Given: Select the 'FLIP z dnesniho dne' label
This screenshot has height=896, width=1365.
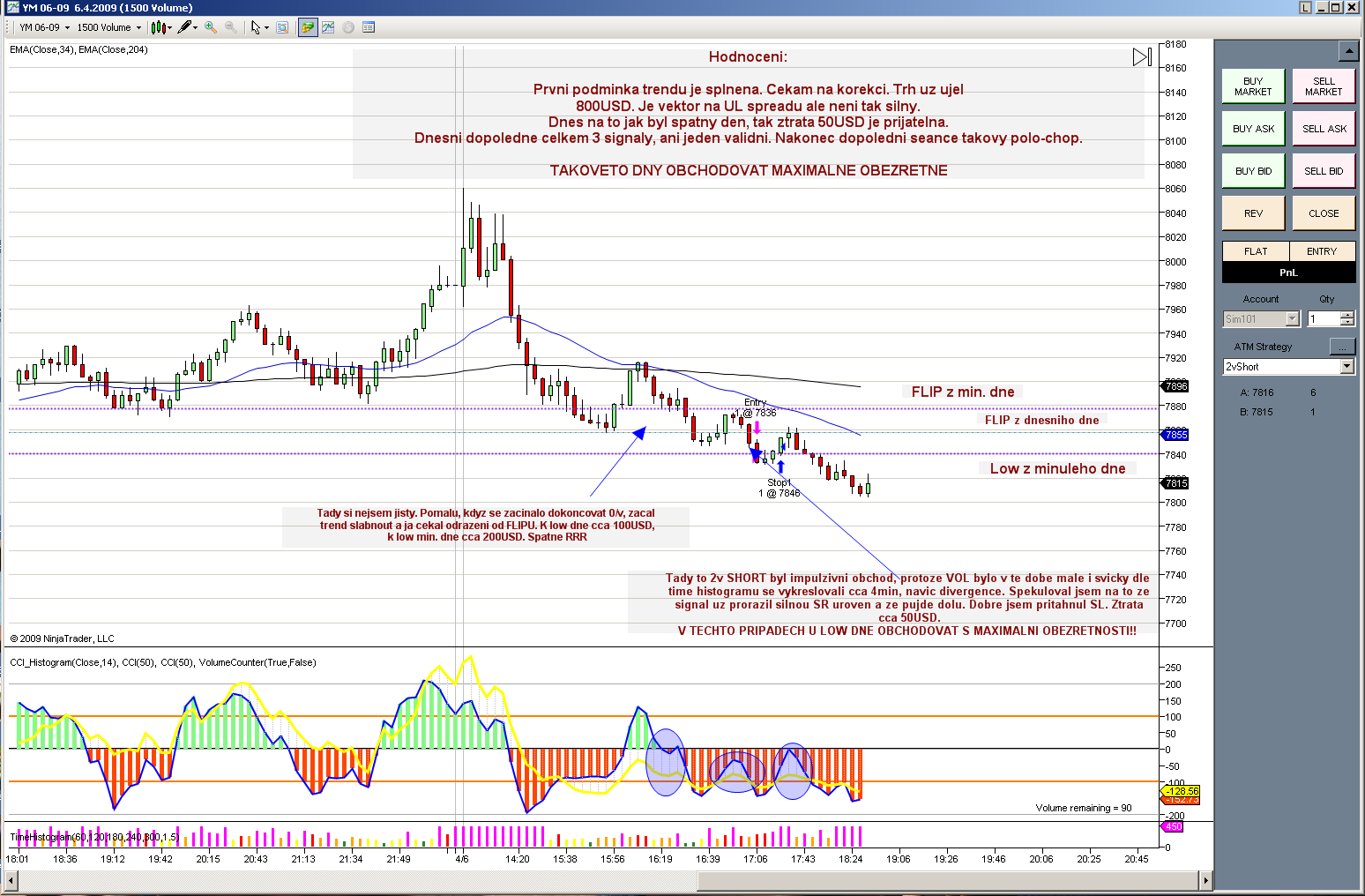Looking at the screenshot, I should pyautogui.click(x=1042, y=420).
